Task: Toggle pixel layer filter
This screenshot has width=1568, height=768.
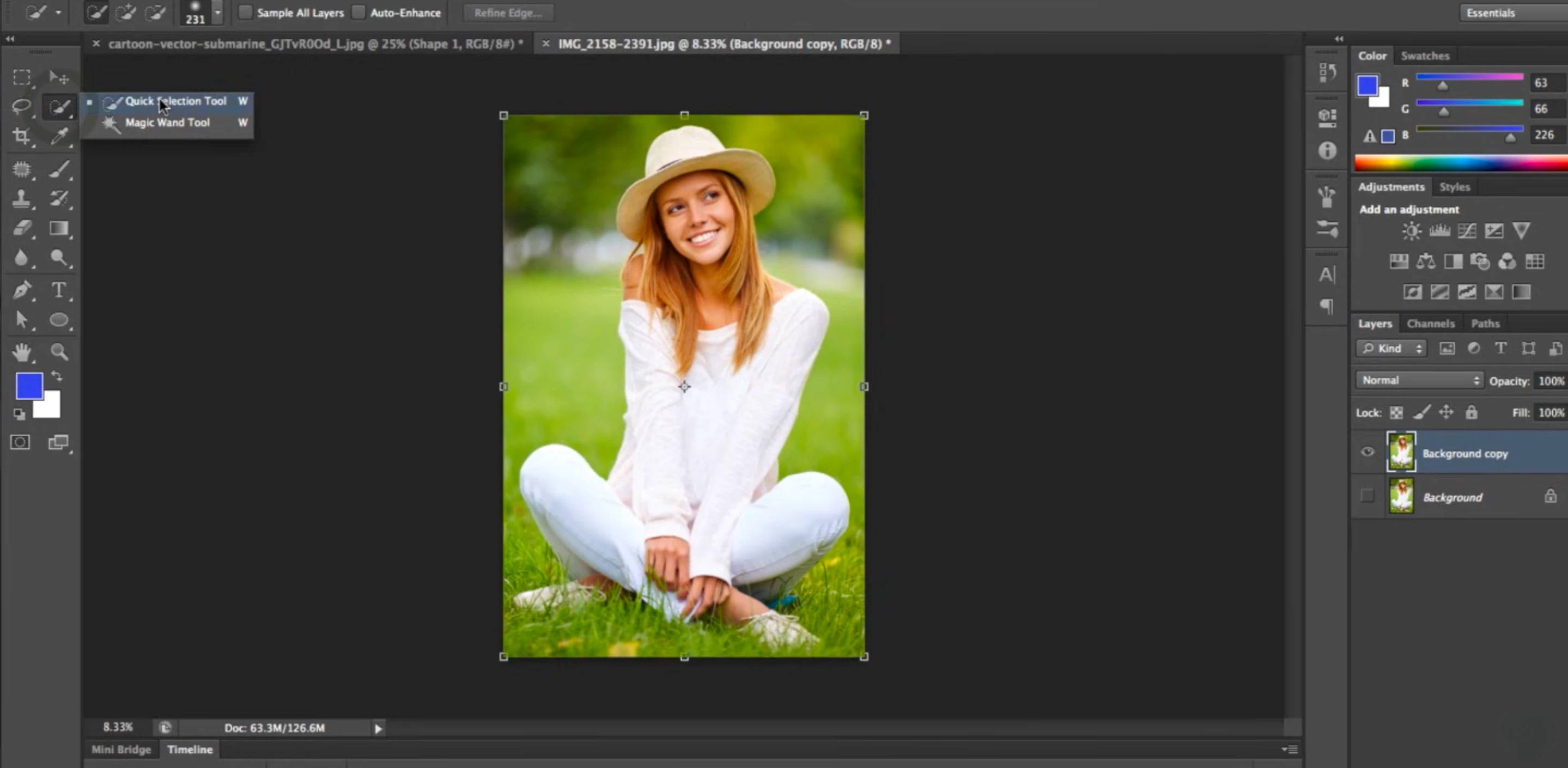Action: coord(1447,349)
